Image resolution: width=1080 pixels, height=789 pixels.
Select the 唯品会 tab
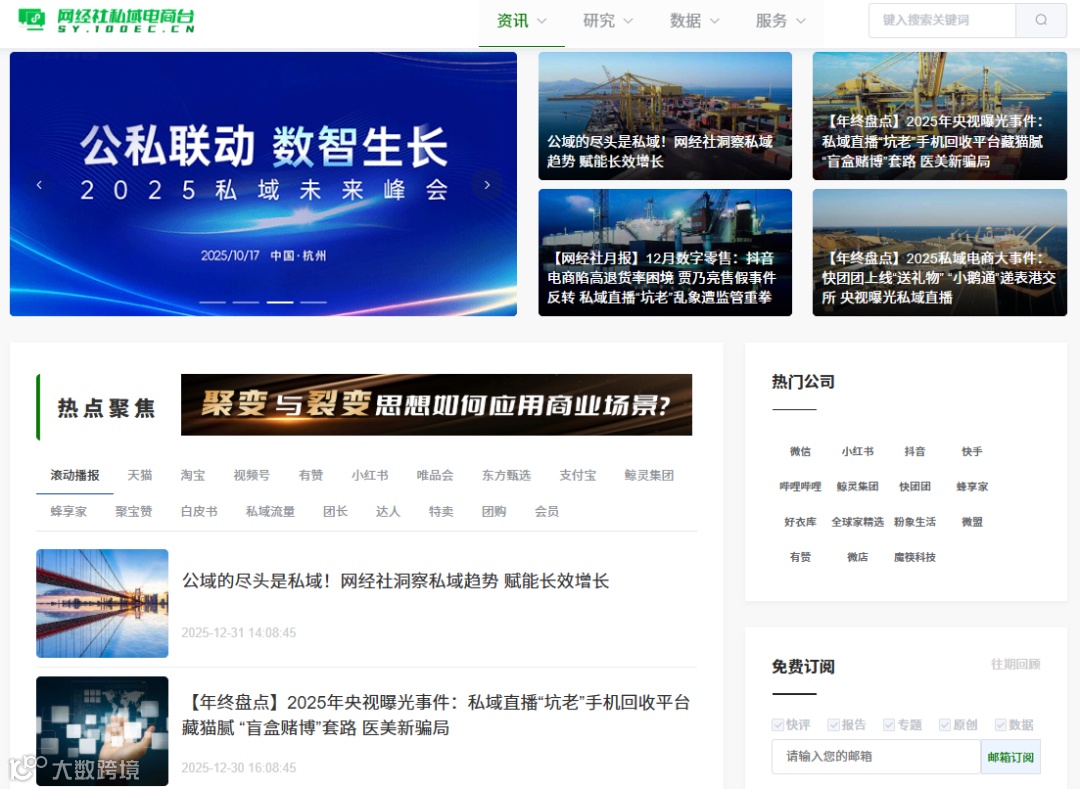coord(435,475)
